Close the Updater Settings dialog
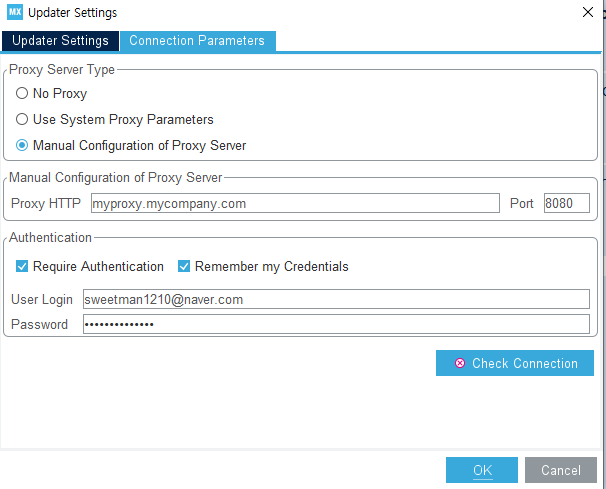 pyautogui.click(x=586, y=13)
